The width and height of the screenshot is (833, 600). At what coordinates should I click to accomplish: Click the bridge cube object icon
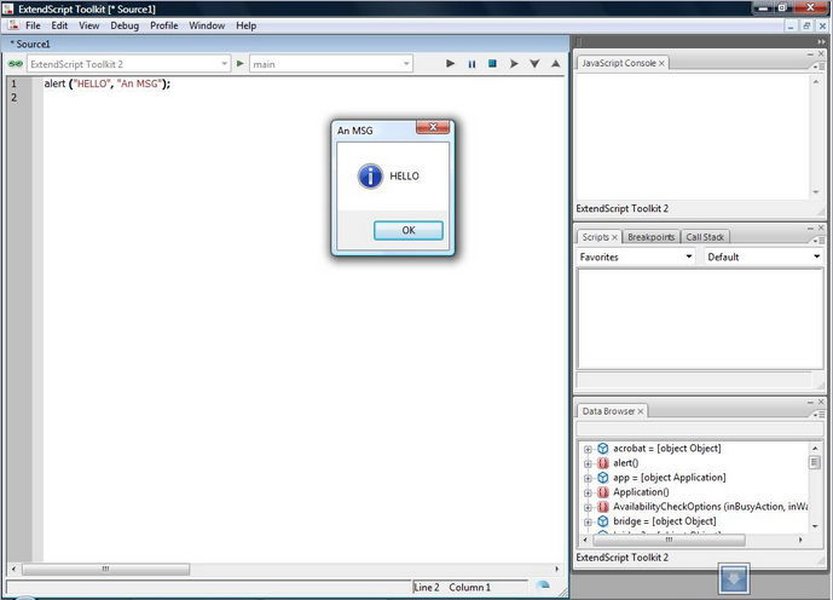pyautogui.click(x=602, y=521)
